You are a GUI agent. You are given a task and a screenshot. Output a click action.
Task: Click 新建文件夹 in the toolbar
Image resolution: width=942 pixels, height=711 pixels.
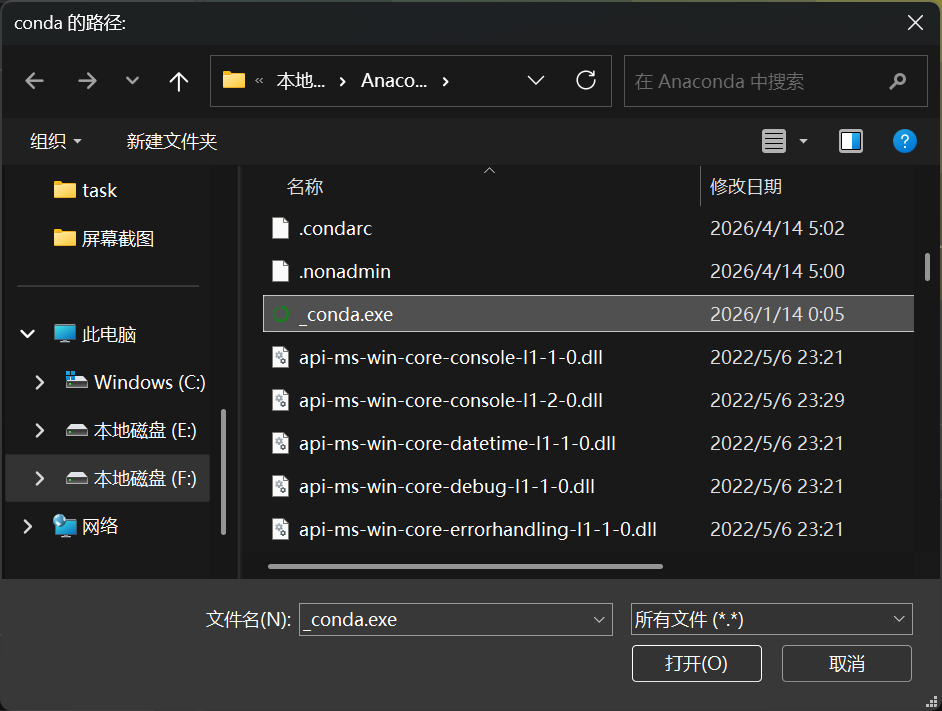tap(171, 142)
